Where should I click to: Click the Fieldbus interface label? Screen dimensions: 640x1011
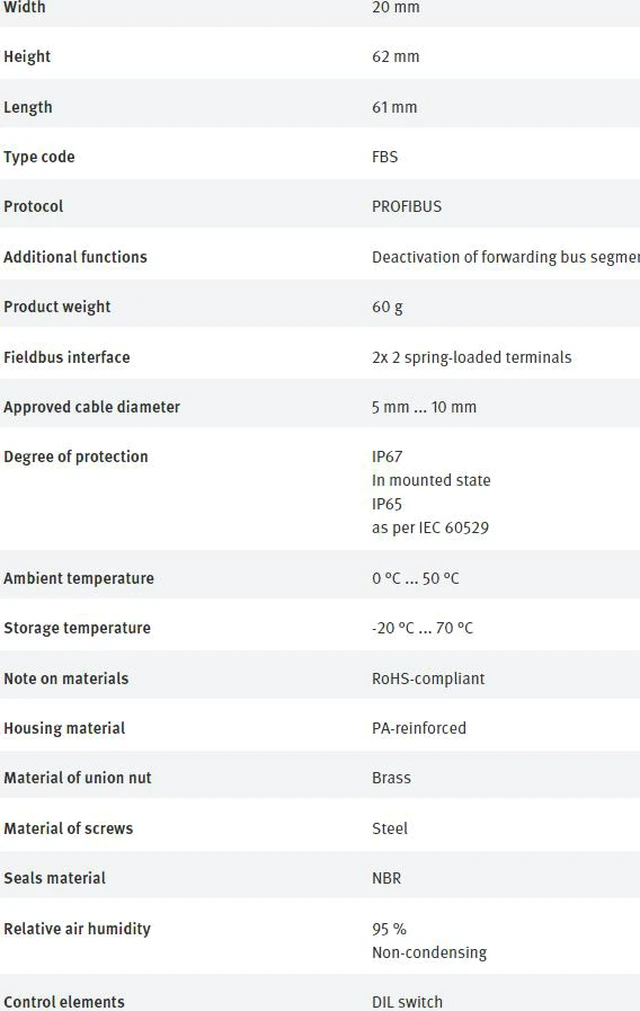(66, 357)
